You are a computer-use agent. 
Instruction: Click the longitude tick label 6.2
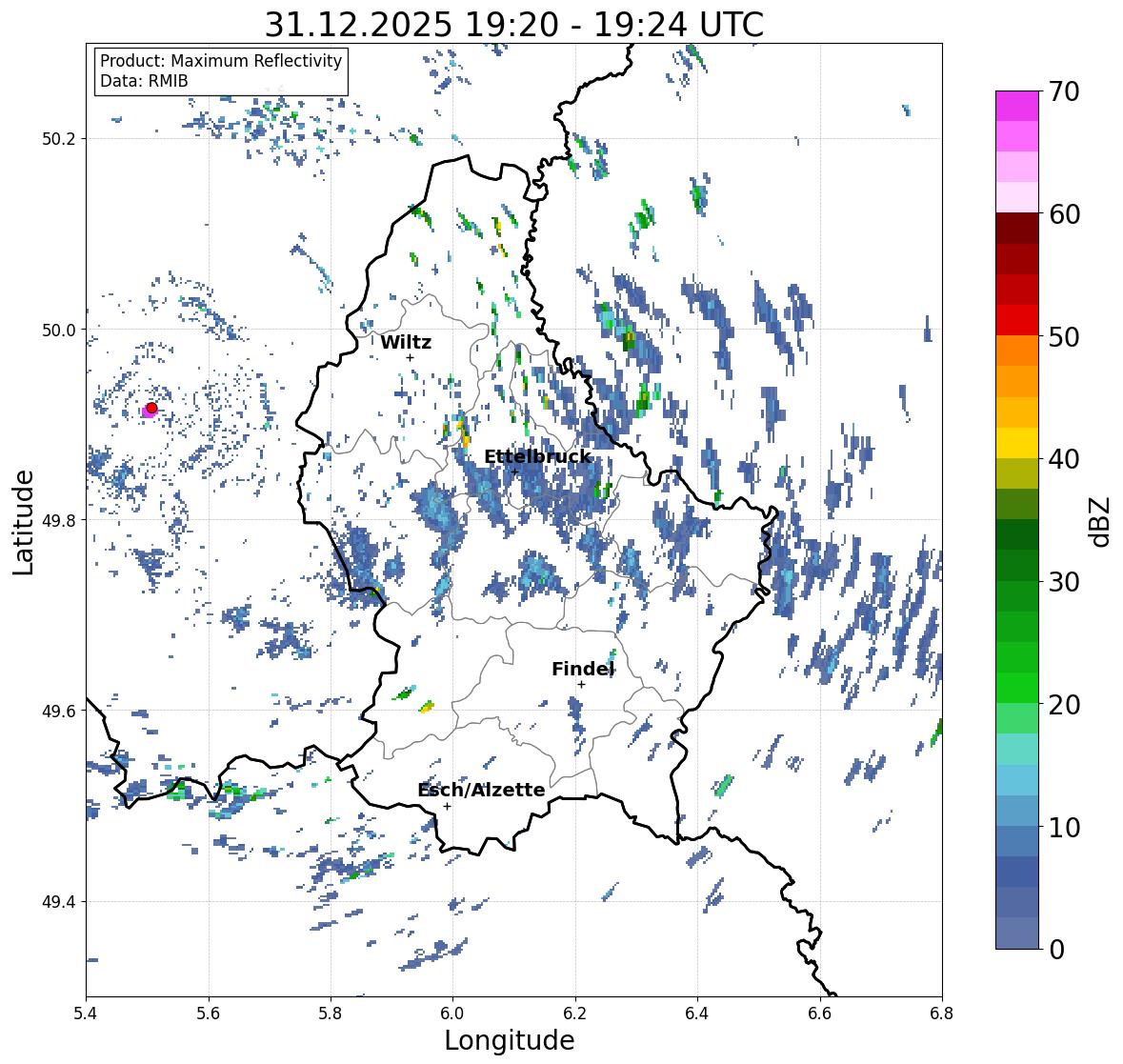575,1014
